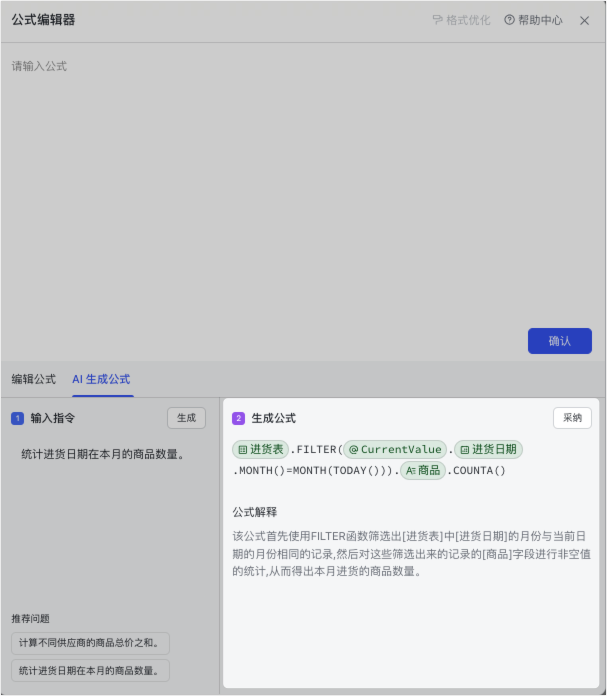The image size is (607, 696).
Task: Click the blue step 1 badge icon
Action: 18,418
